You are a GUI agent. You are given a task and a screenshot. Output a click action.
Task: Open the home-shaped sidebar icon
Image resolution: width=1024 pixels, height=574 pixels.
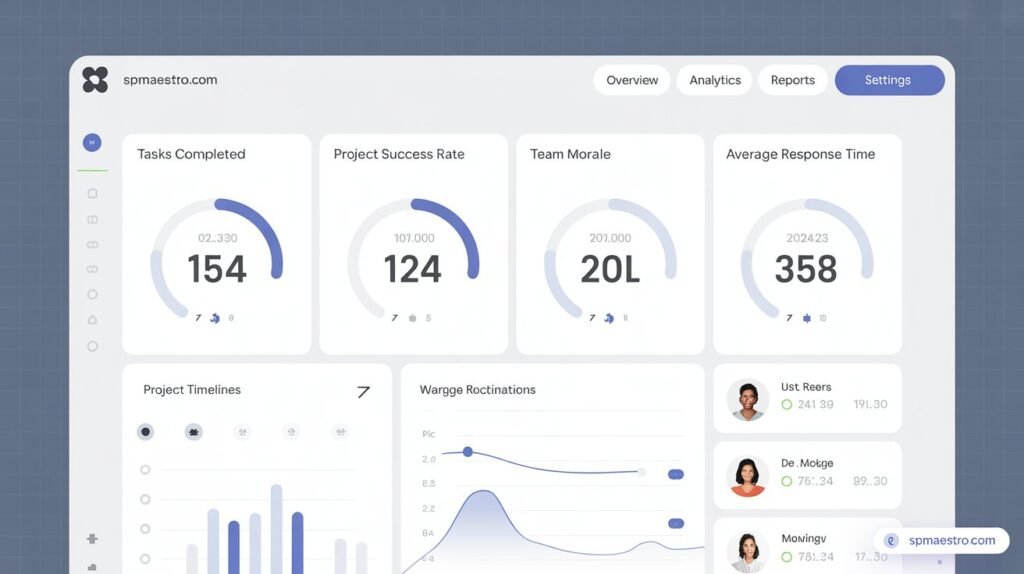[92, 193]
